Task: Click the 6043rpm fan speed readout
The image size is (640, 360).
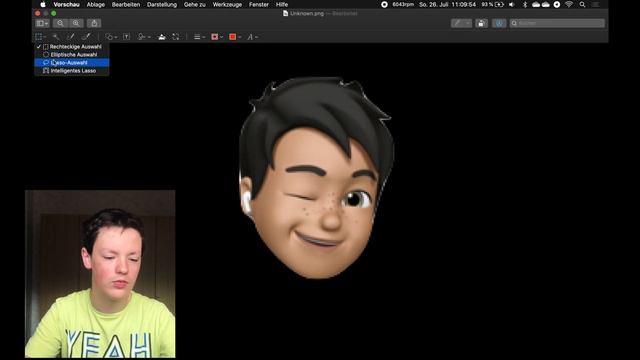Action: 403,4
